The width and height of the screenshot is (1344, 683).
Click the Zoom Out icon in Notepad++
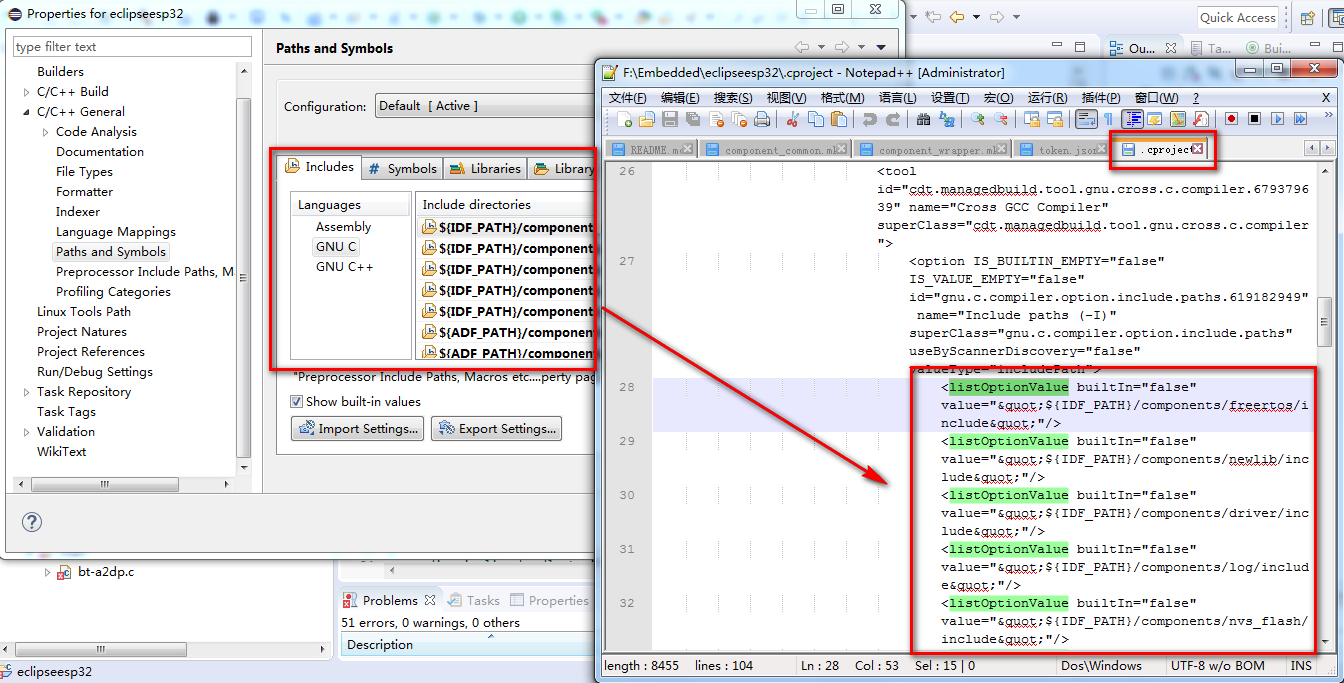click(x=1001, y=119)
